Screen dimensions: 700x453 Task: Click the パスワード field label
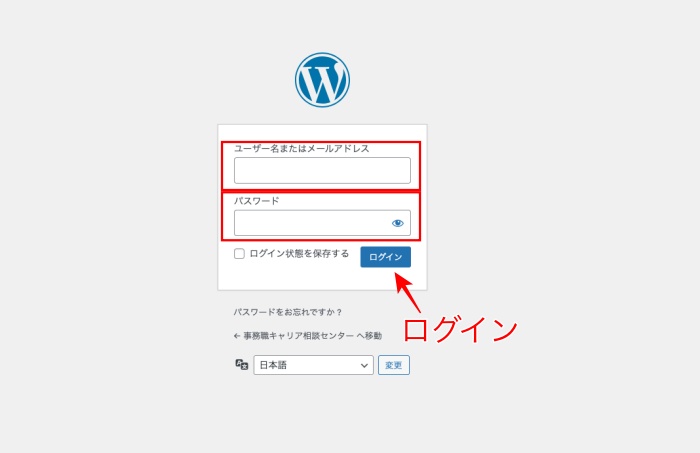pyautogui.click(x=257, y=201)
